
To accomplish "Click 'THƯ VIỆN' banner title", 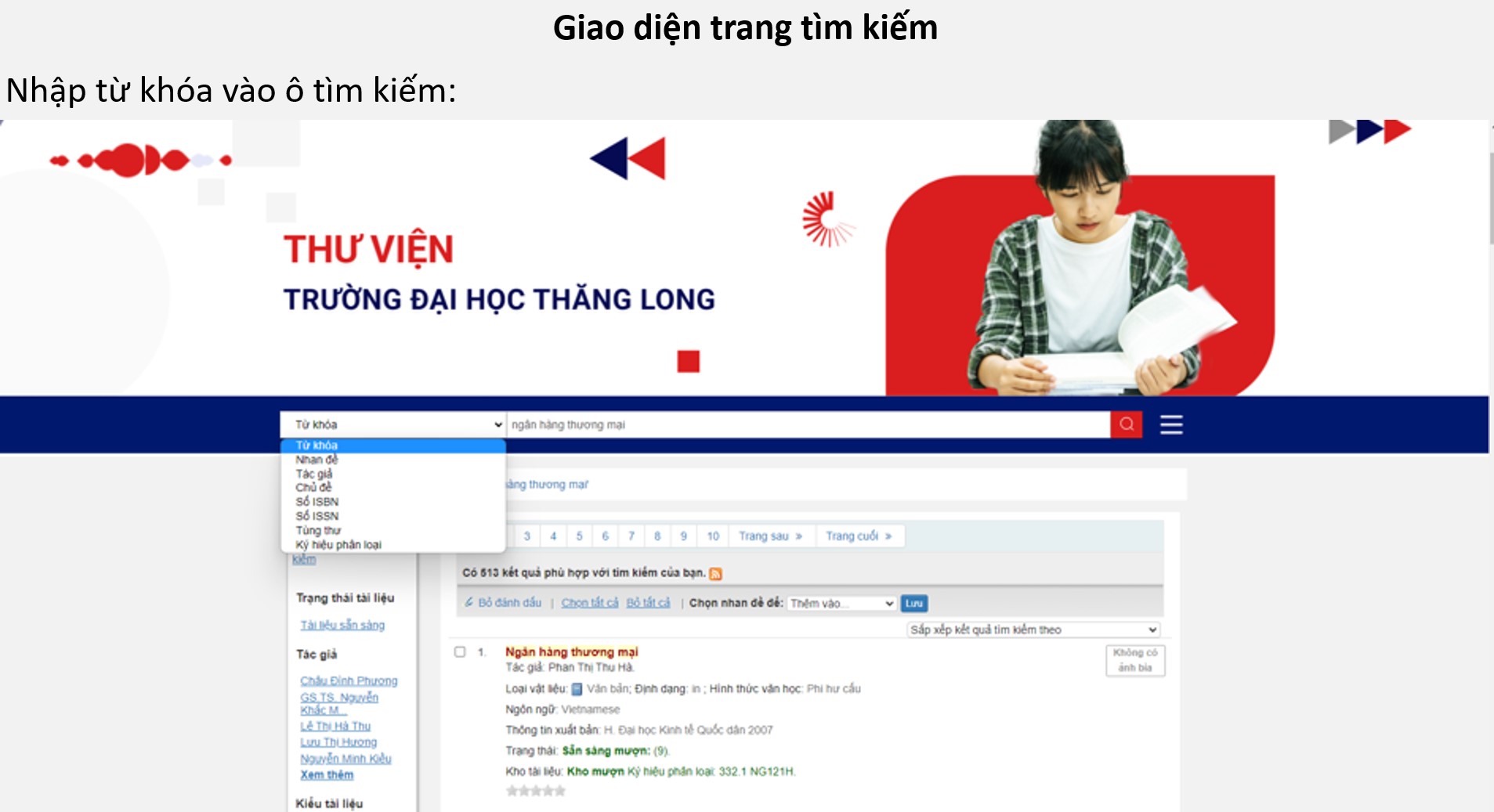I will 368,250.
